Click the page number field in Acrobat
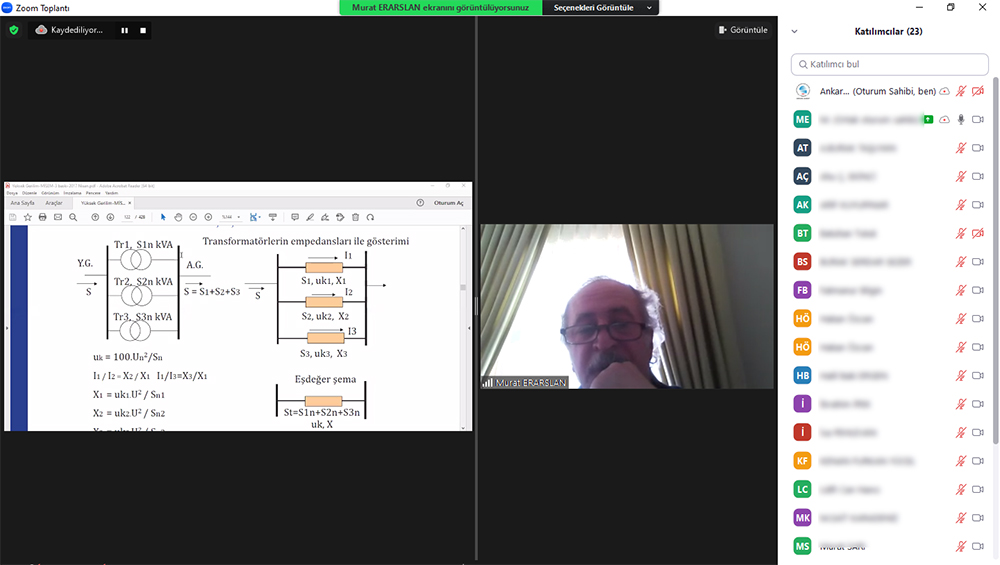The image size is (1000, 565). click(128, 217)
